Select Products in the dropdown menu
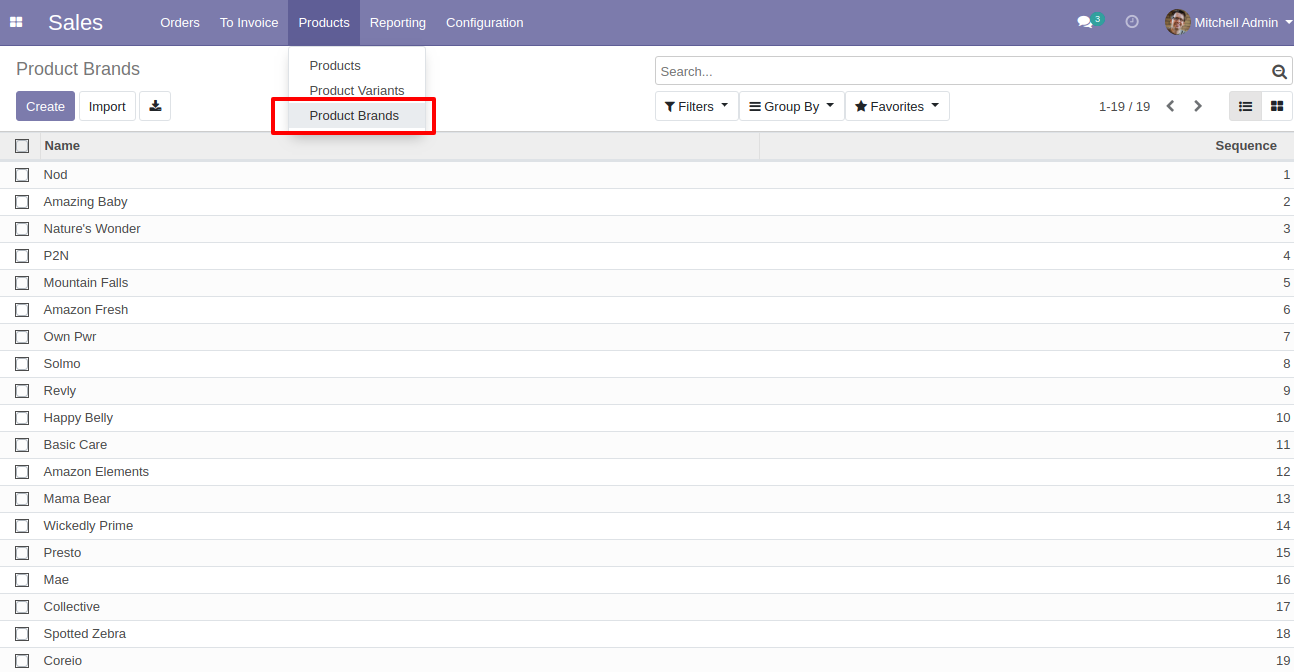The image size is (1294, 672). [357, 66]
